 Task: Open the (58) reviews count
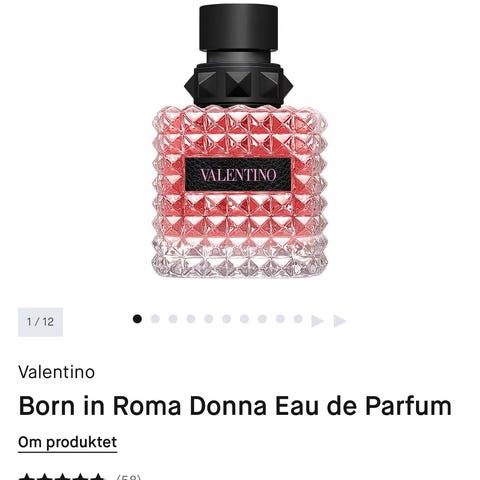128,476
